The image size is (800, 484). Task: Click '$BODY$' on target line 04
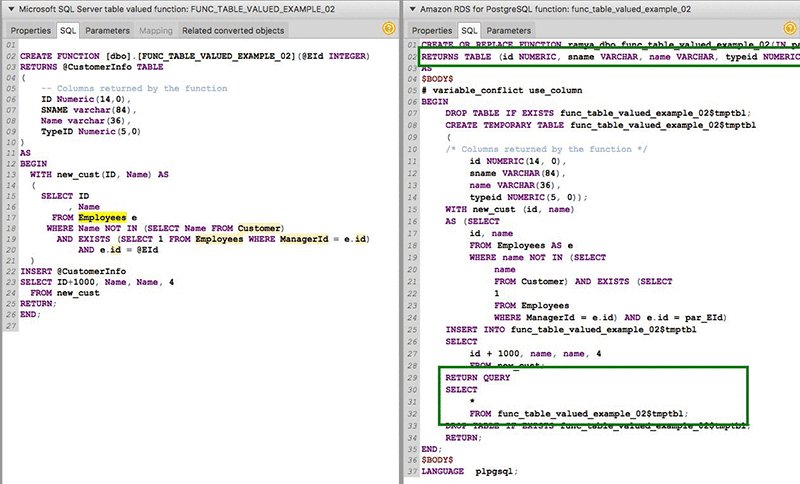tap(437, 79)
